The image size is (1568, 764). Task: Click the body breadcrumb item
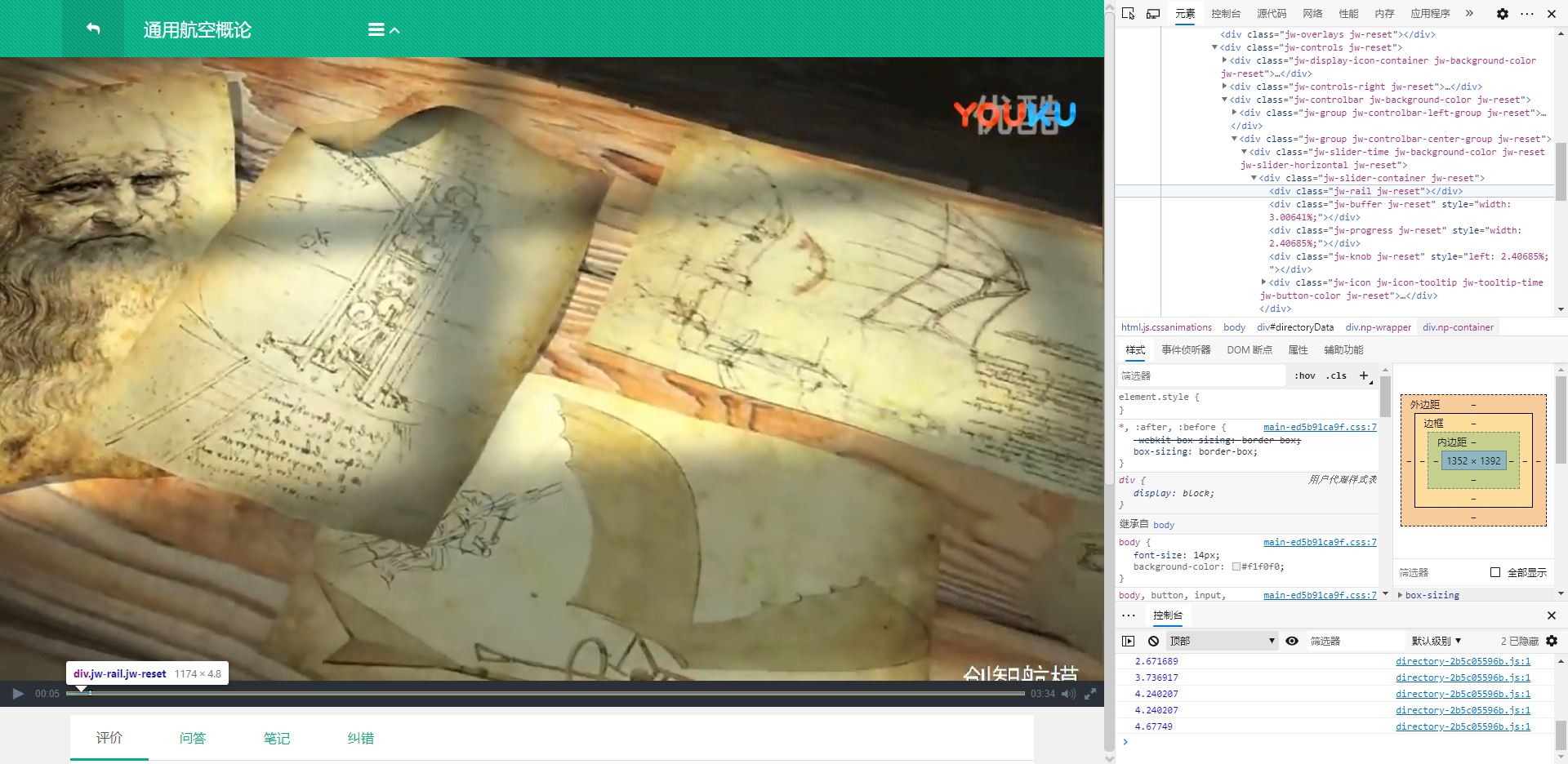(1234, 327)
